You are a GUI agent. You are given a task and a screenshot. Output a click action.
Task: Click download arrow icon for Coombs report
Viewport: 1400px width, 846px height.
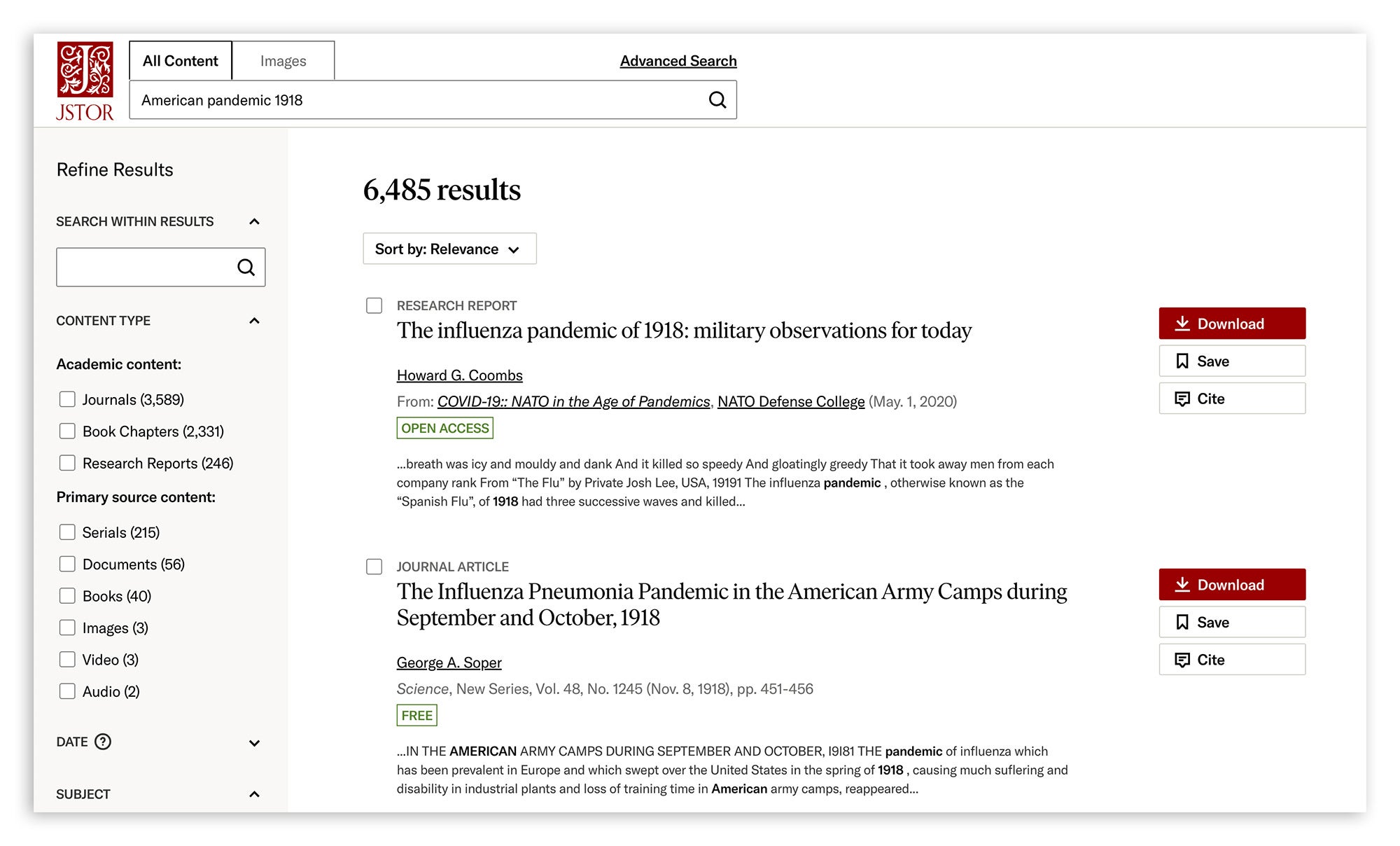pyautogui.click(x=1182, y=324)
